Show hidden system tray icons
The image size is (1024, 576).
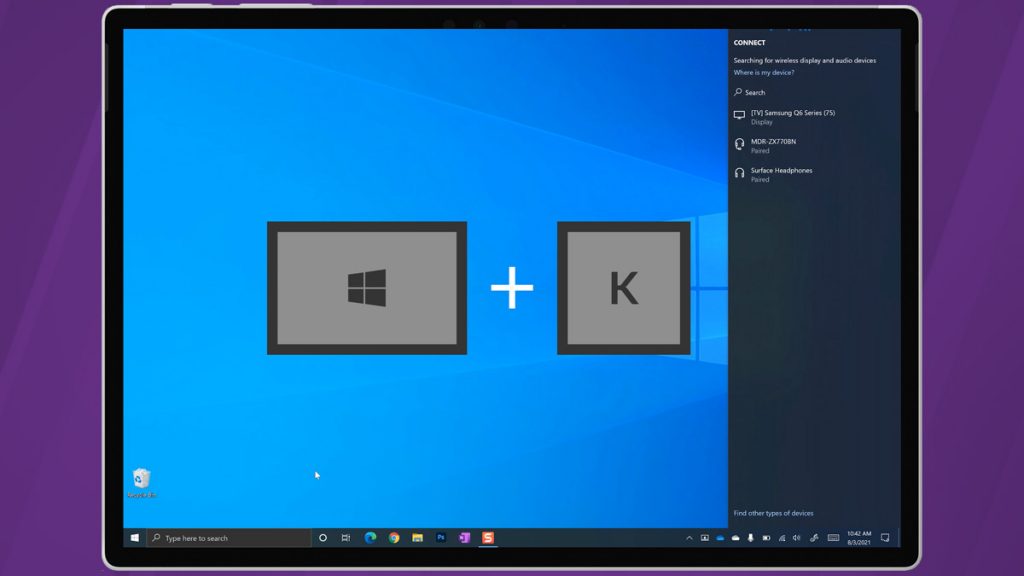(x=689, y=538)
